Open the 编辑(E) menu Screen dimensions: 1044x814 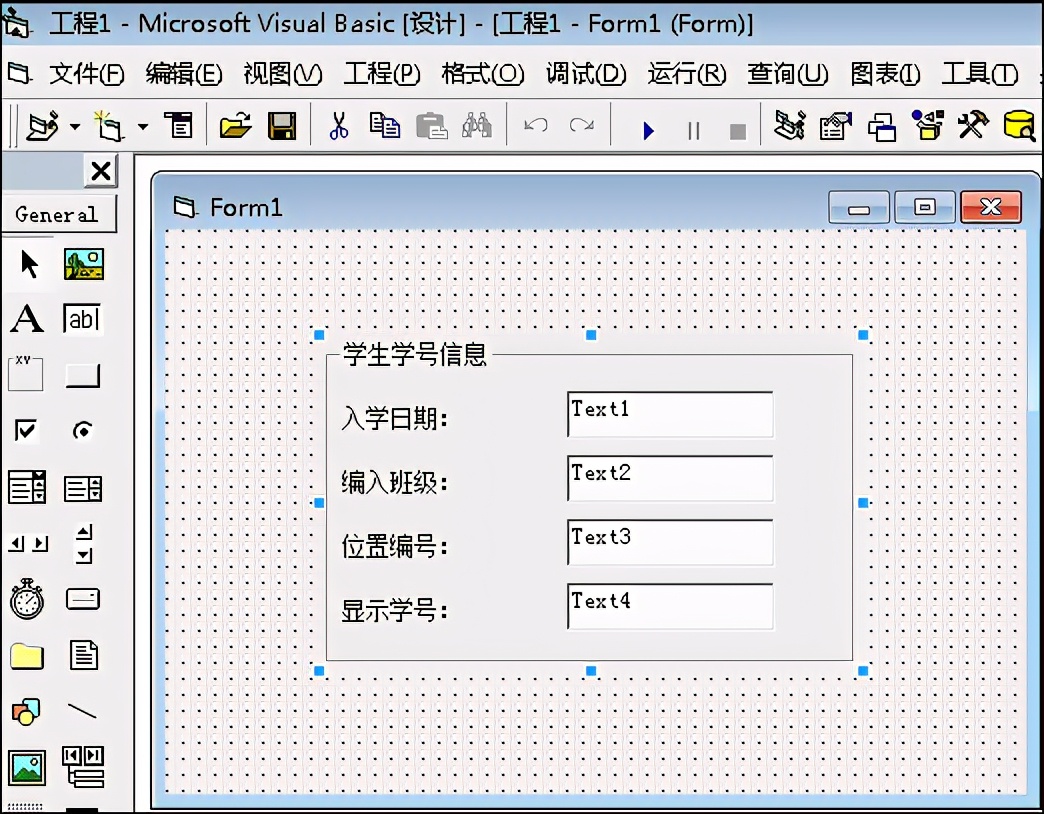(x=184, y=73)
